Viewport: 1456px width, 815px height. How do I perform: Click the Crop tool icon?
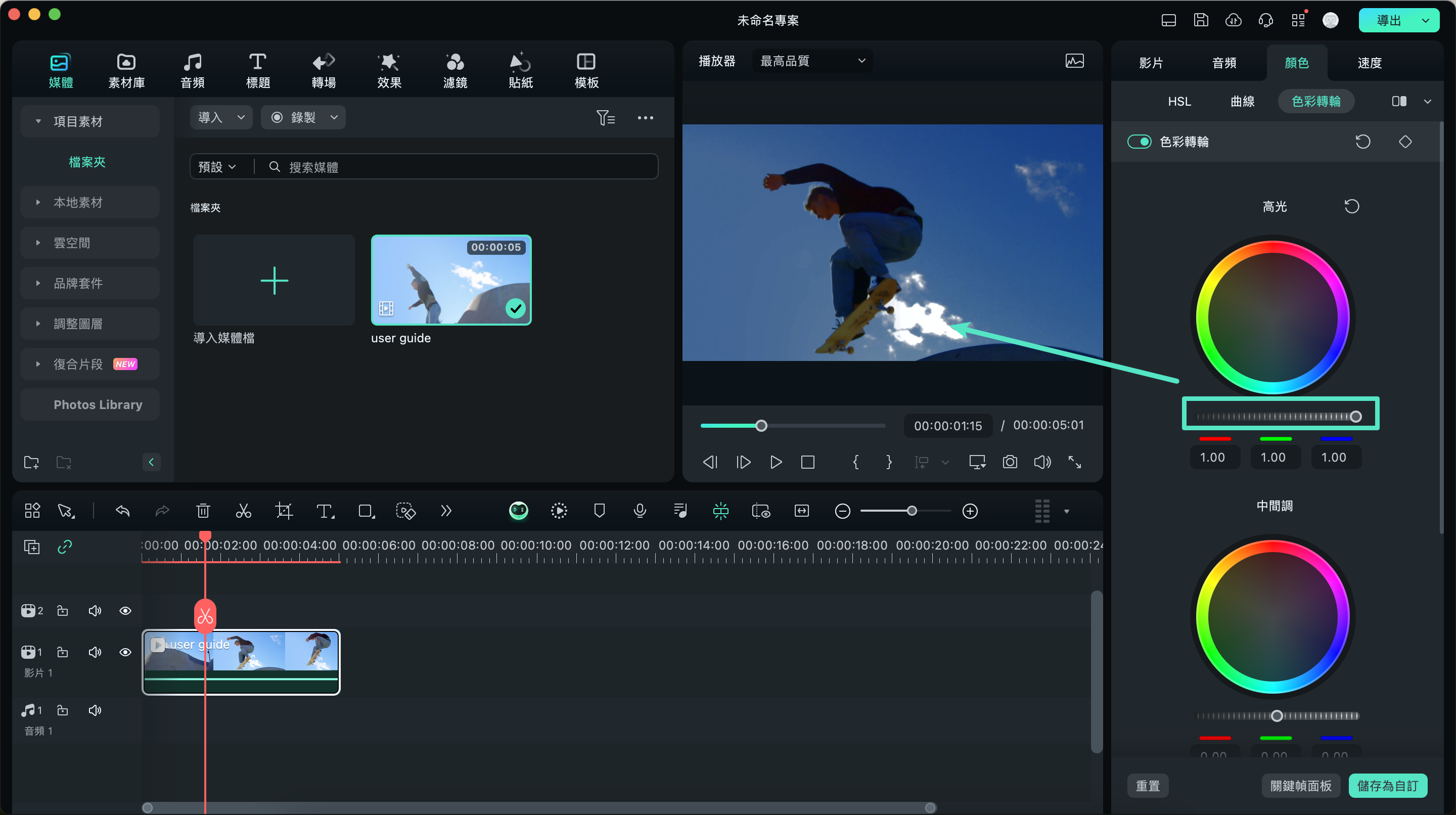click(283, 511)
